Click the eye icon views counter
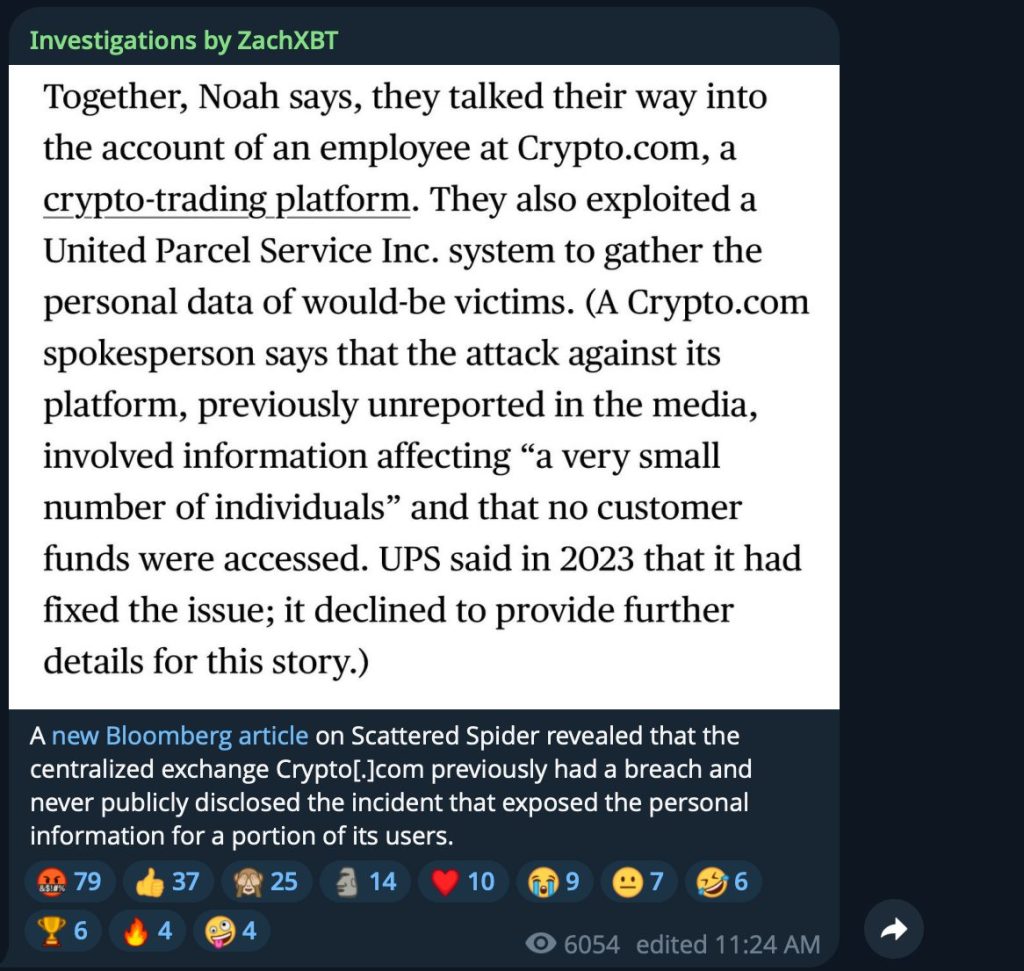This screenshot has width=1024, height=971. pos(541,944)
